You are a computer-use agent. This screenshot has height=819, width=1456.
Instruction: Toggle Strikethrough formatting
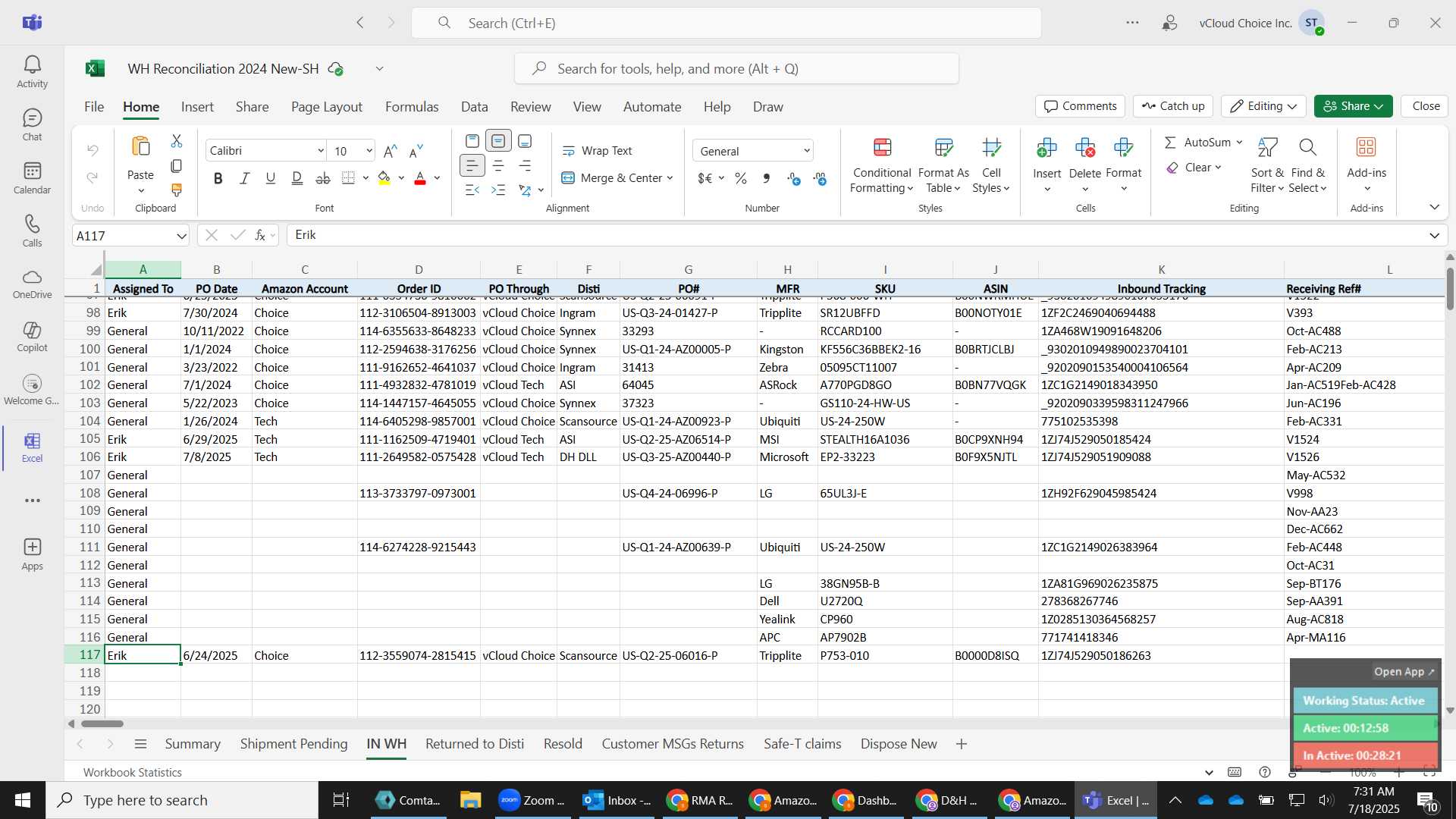pyautogui.click(x=323, y=178)
